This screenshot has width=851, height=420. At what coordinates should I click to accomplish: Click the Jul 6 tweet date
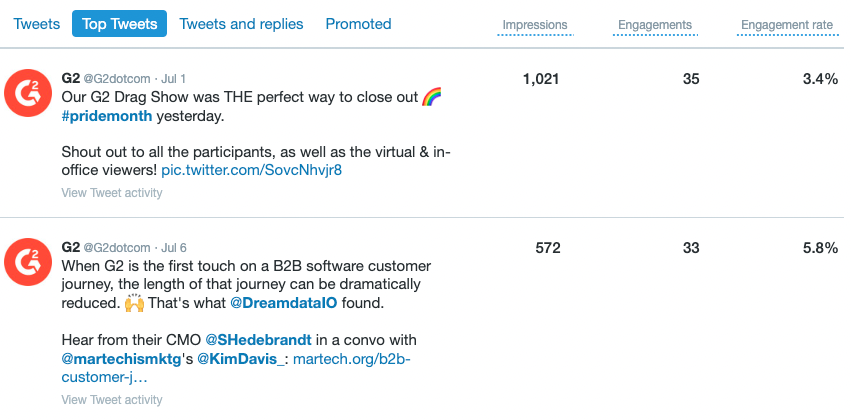click(174, 248)
